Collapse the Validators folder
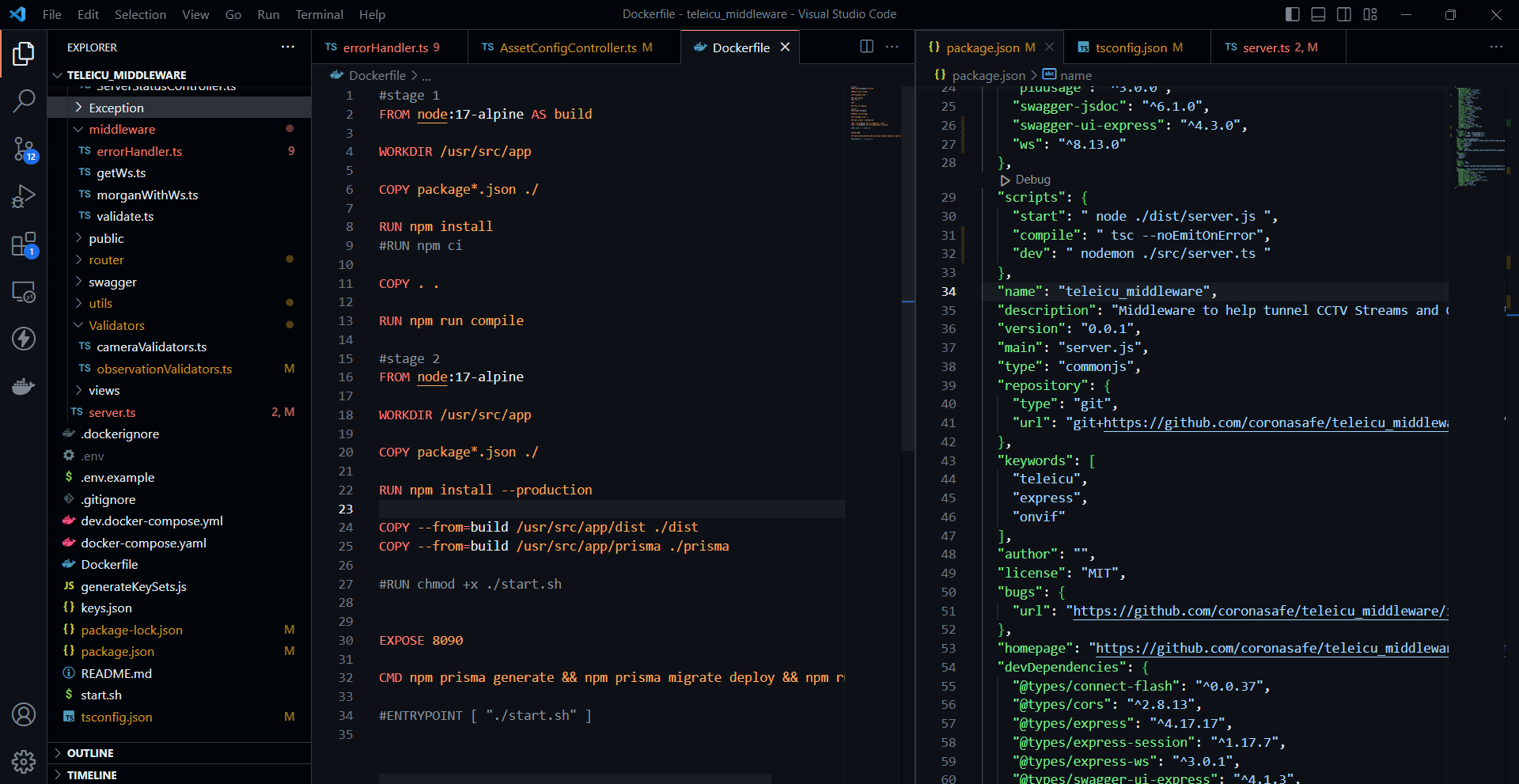This screenshot has height=784, width=1519. click(x=117, y=324)
